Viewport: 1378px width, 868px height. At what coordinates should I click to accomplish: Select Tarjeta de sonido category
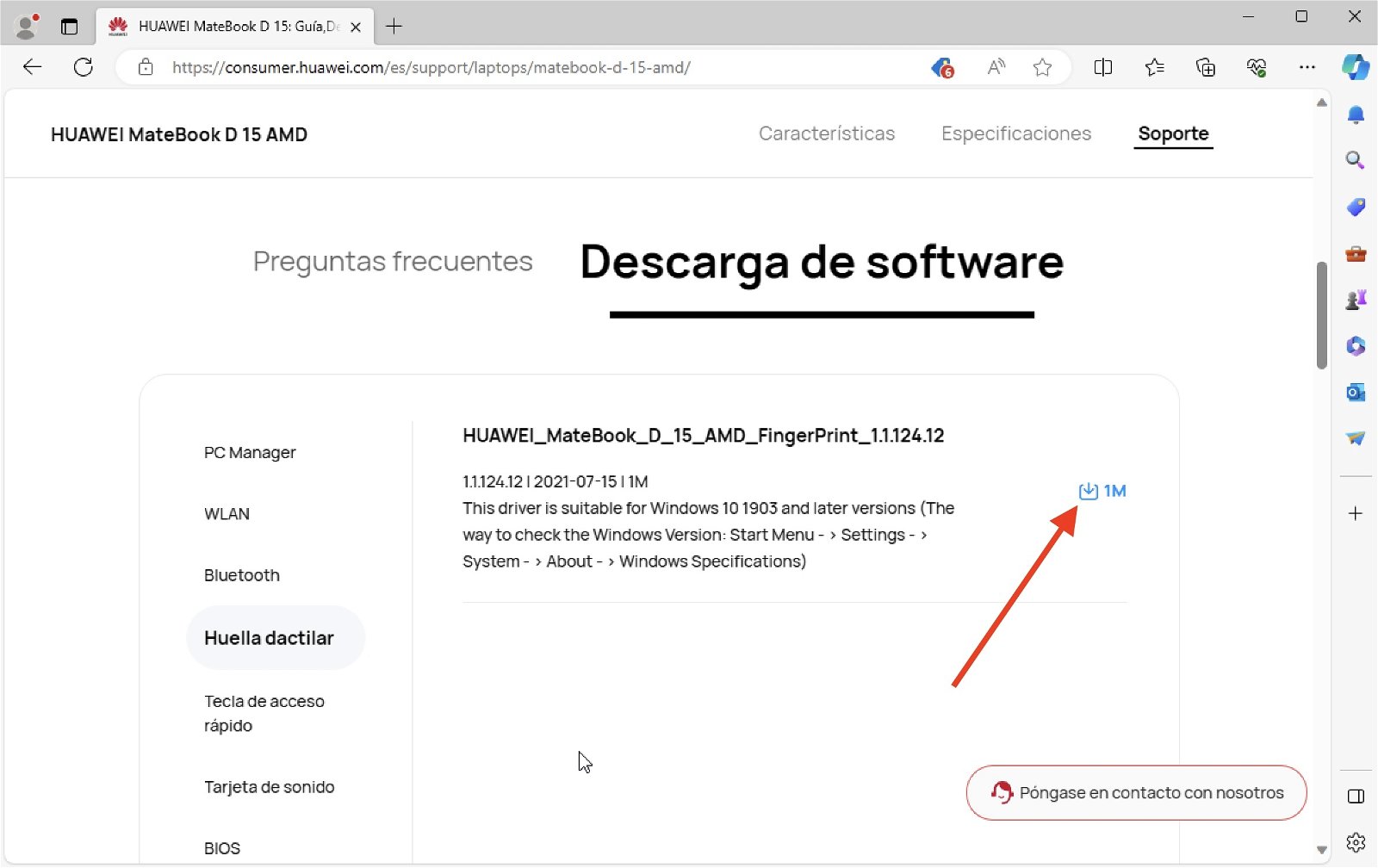269,787
